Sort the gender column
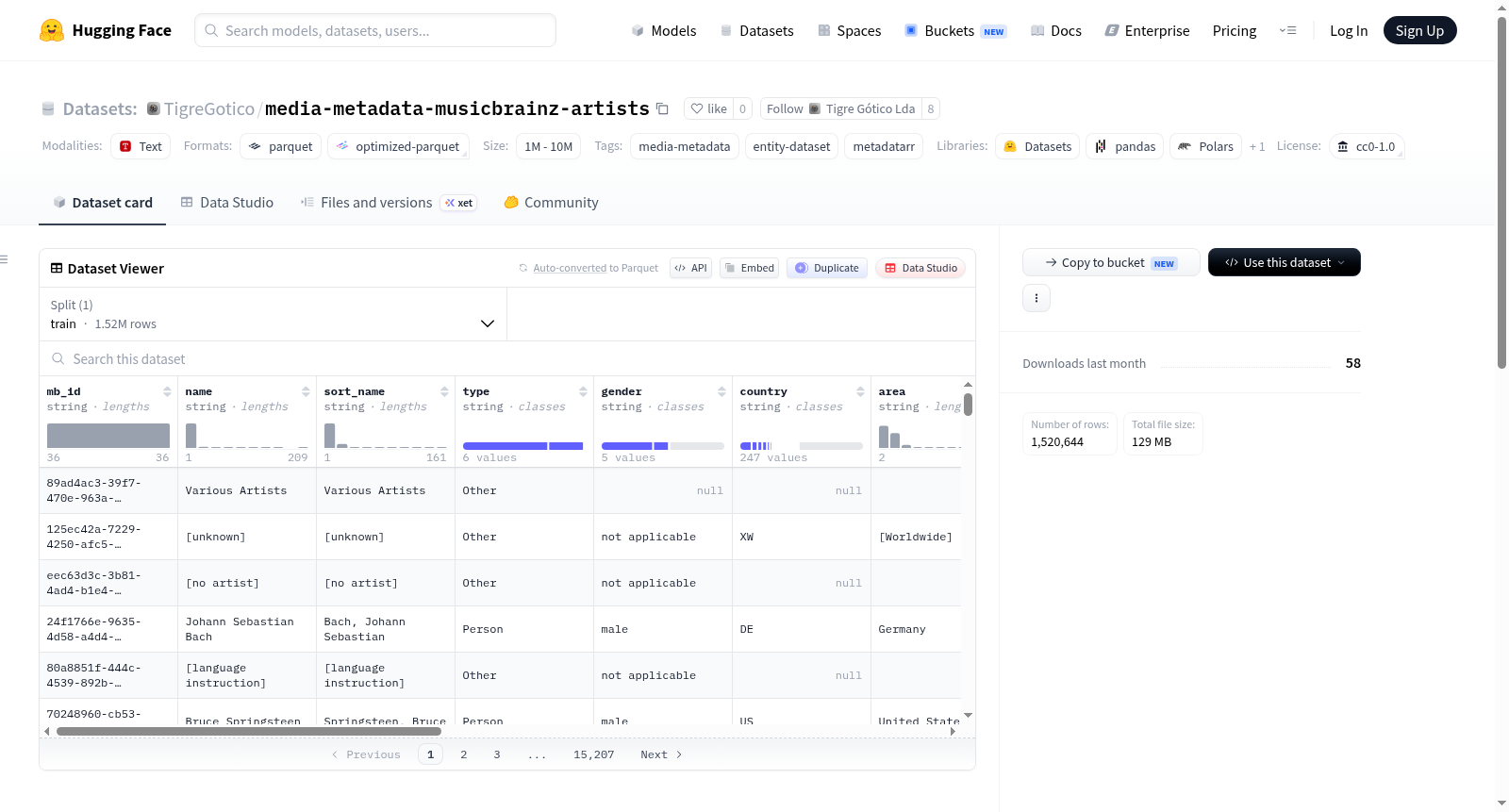Image resolution: width=1509 pixels, height=812 pixels. tap(721, 391)
